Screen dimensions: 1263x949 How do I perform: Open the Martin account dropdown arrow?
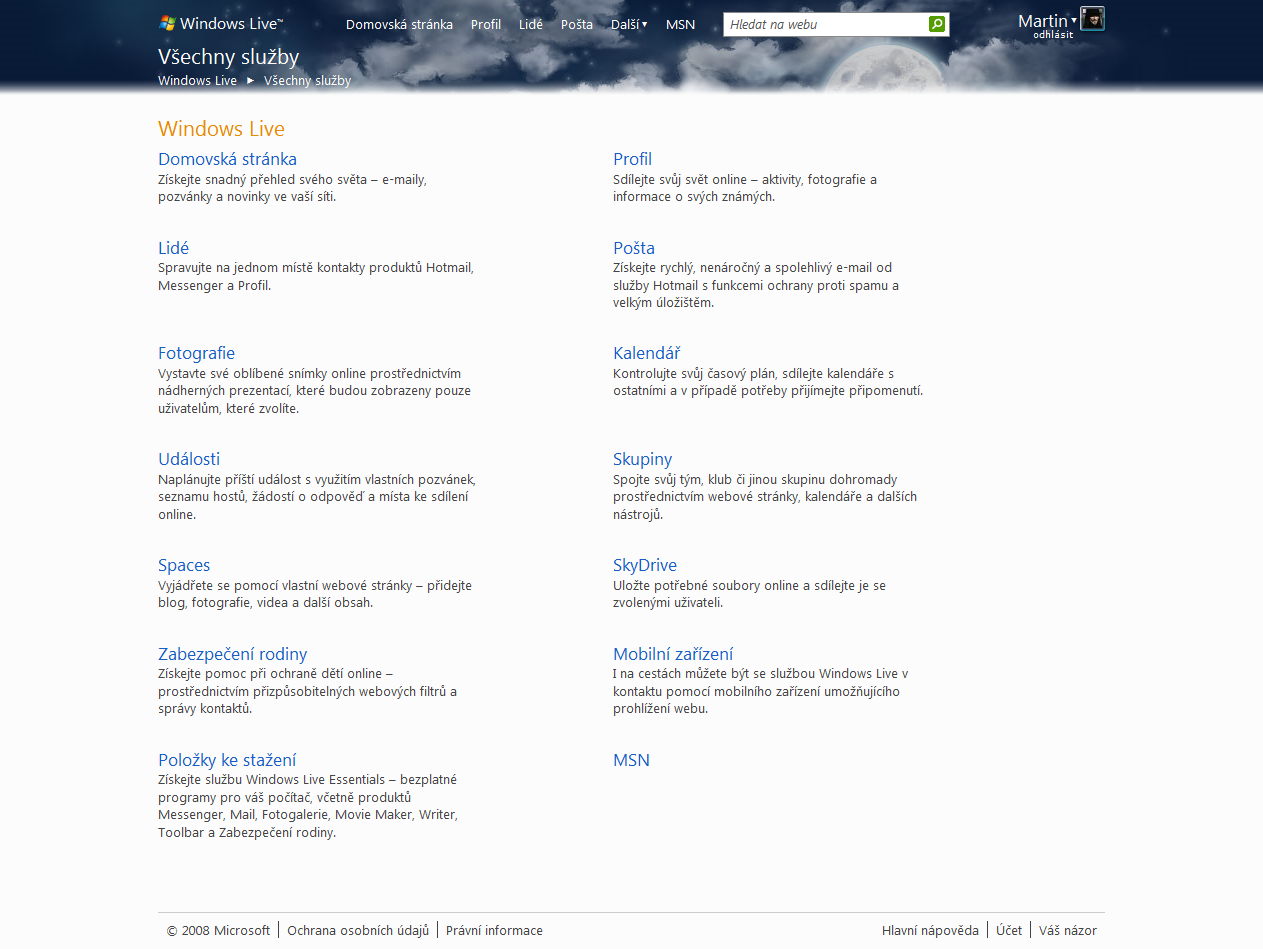click(x=1074, y=20)
